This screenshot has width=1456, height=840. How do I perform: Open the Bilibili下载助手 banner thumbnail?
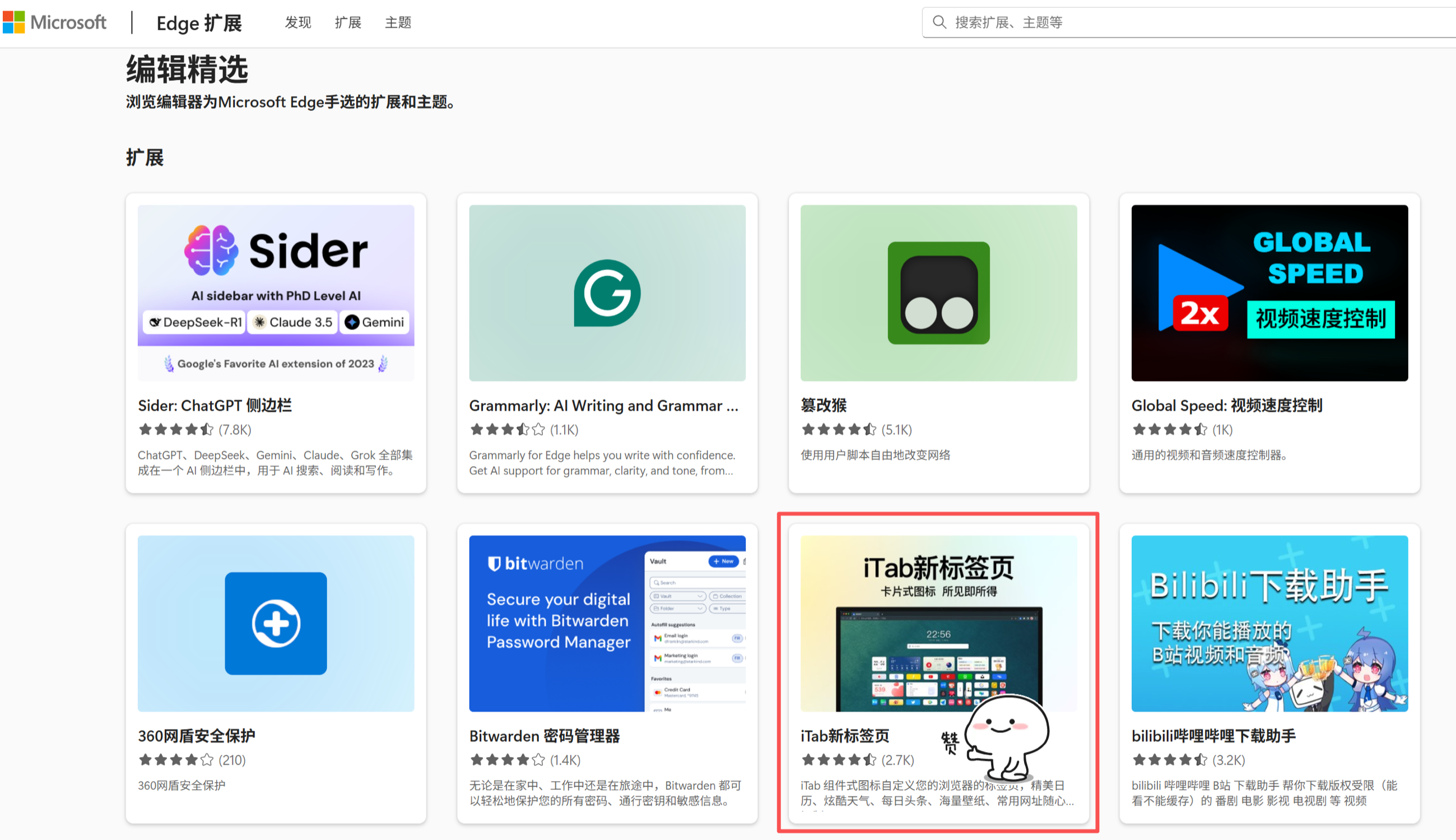click(1269, 623)
